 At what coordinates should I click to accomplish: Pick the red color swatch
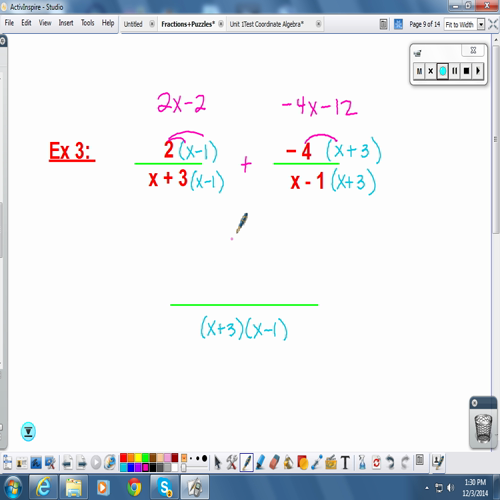[123, 458]
